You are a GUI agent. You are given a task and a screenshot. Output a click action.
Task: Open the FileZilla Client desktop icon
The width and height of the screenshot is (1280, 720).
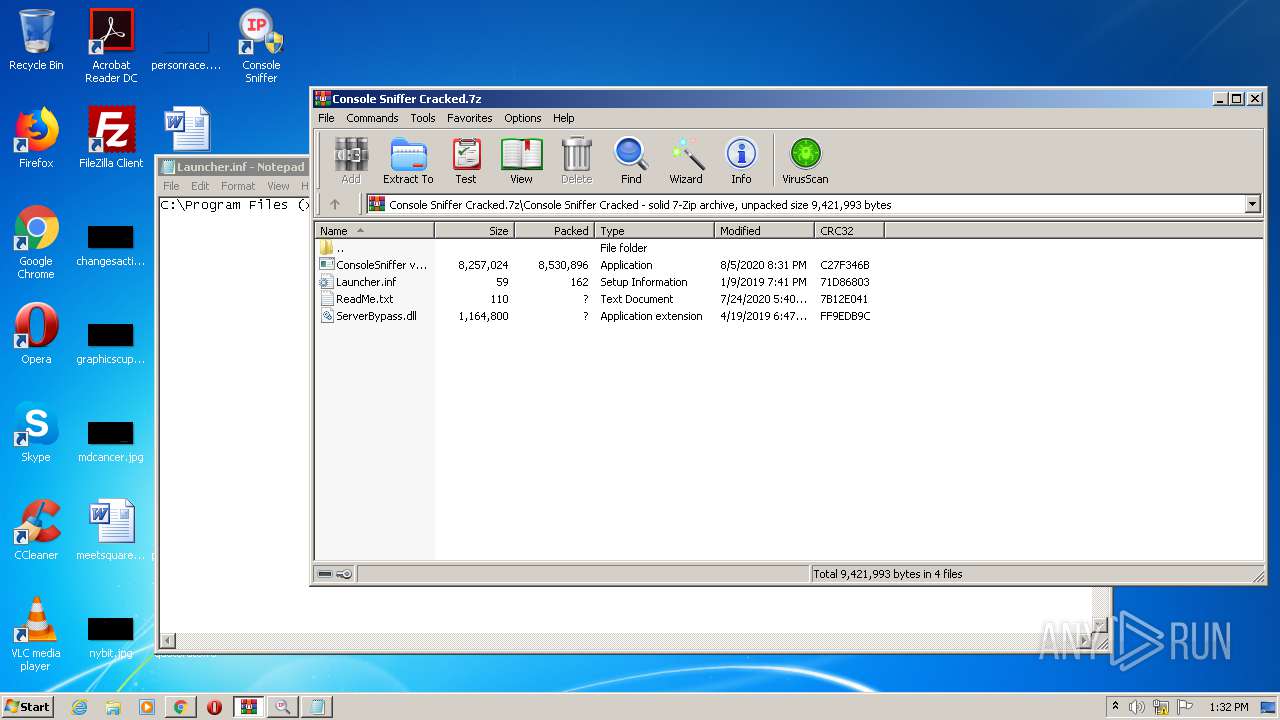(111, 138)
